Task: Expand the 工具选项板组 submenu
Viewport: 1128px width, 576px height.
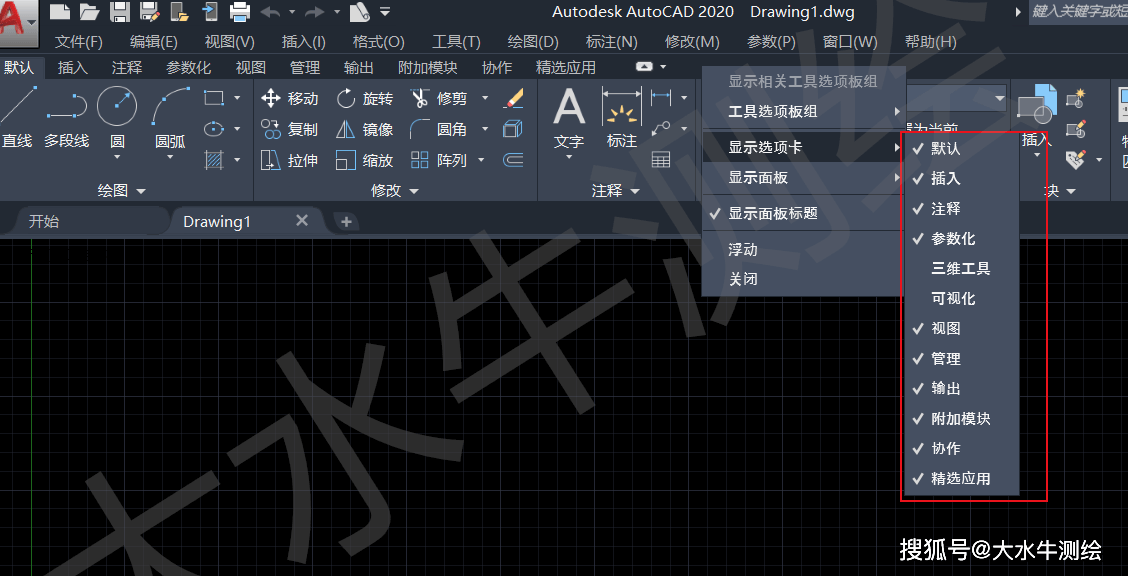Action: [772, 111]
